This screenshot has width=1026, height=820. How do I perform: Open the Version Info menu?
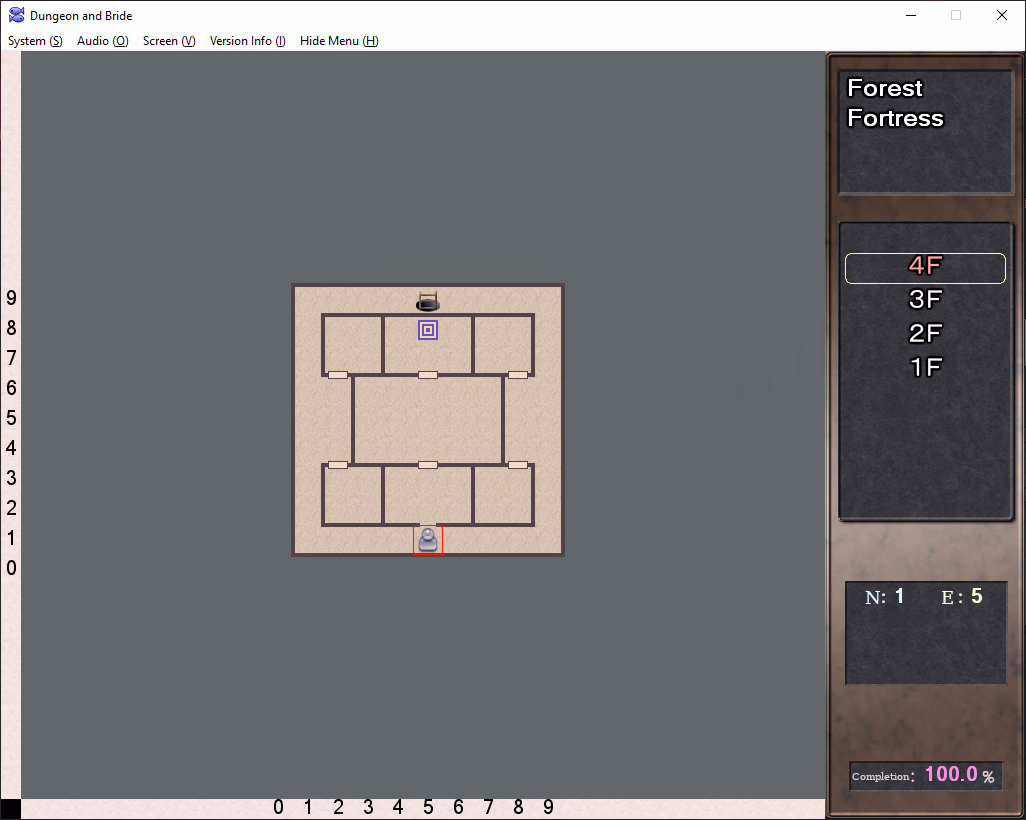pos(247,41)
